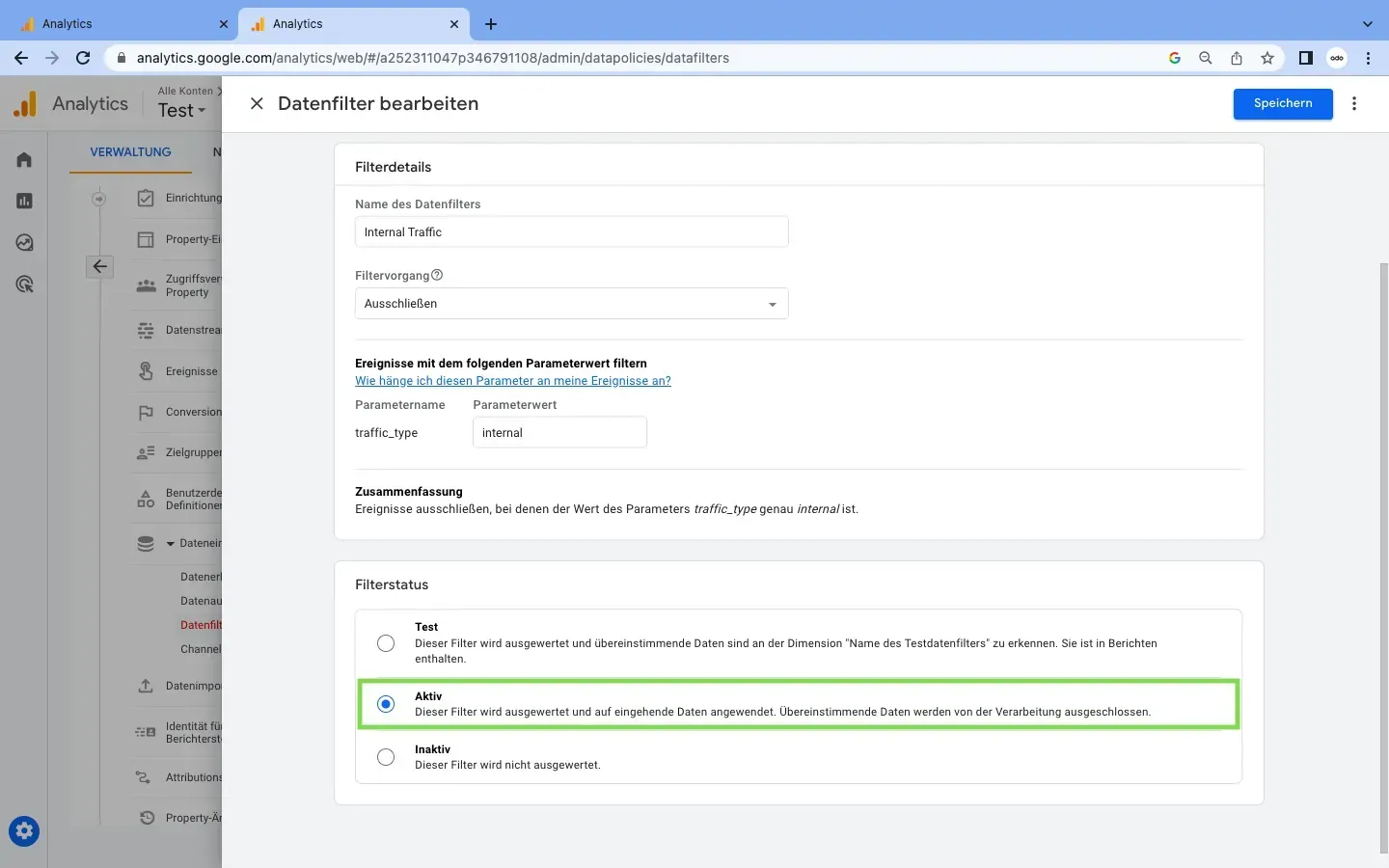
Task: Select the Aktiv filter status radio
Action: click(x=386, y=704)
